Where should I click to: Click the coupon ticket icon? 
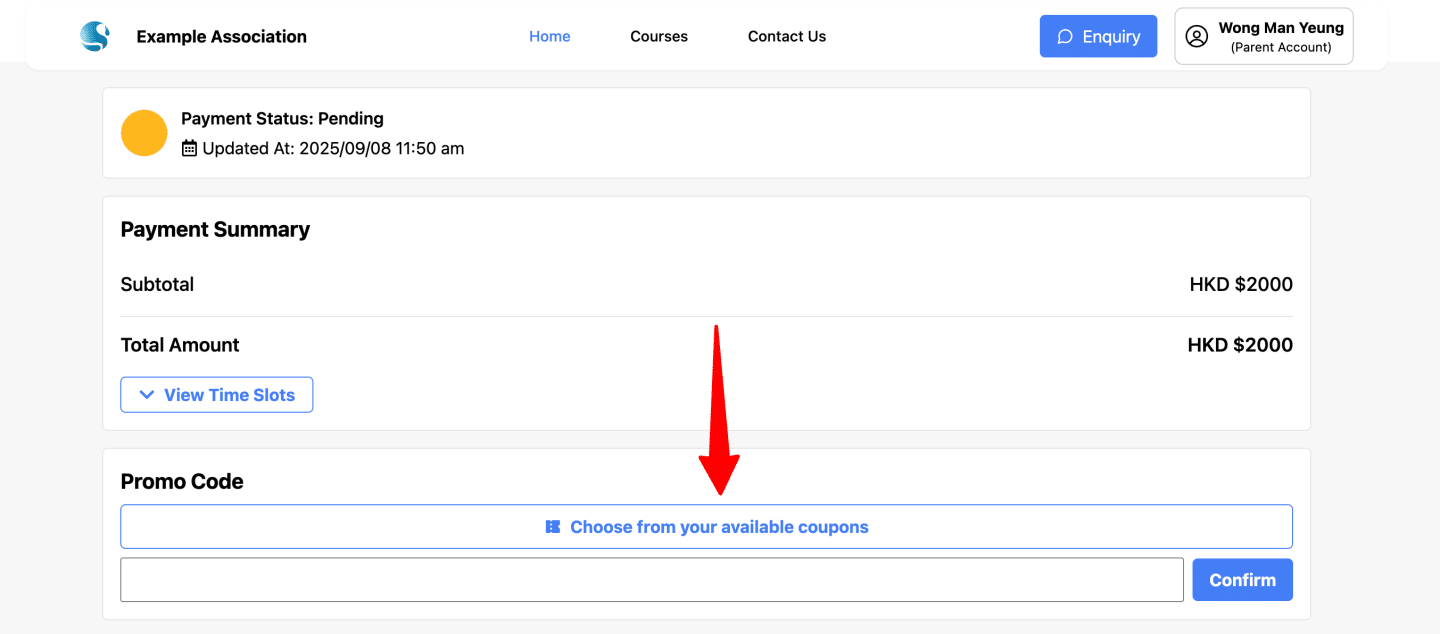tap(553, 527)
